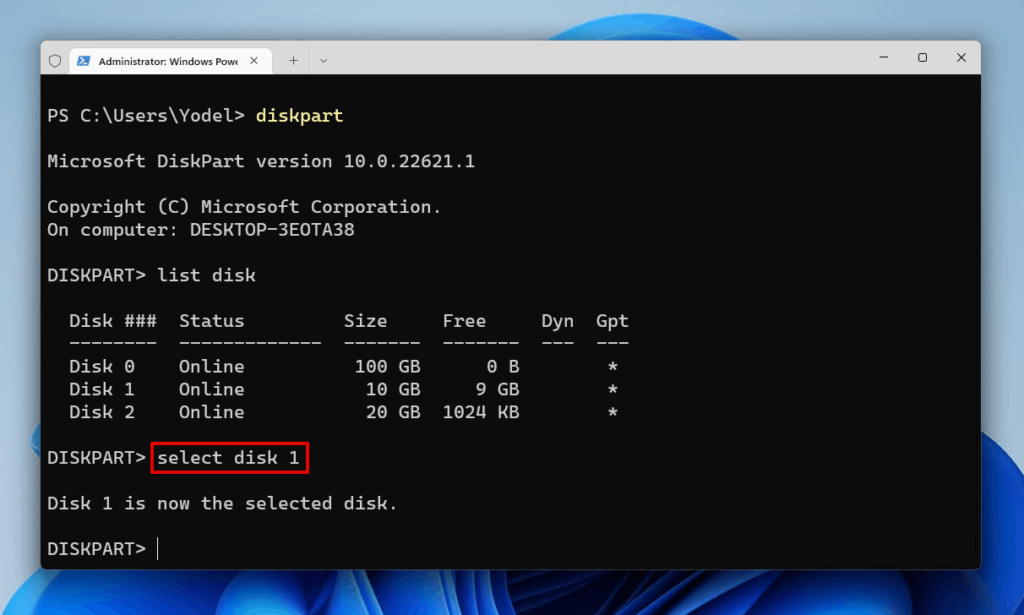The height and width of the screenshot is (615, 1024).
Task: Click the yellow diskpart command text
Action: click(x=299, y=115)
